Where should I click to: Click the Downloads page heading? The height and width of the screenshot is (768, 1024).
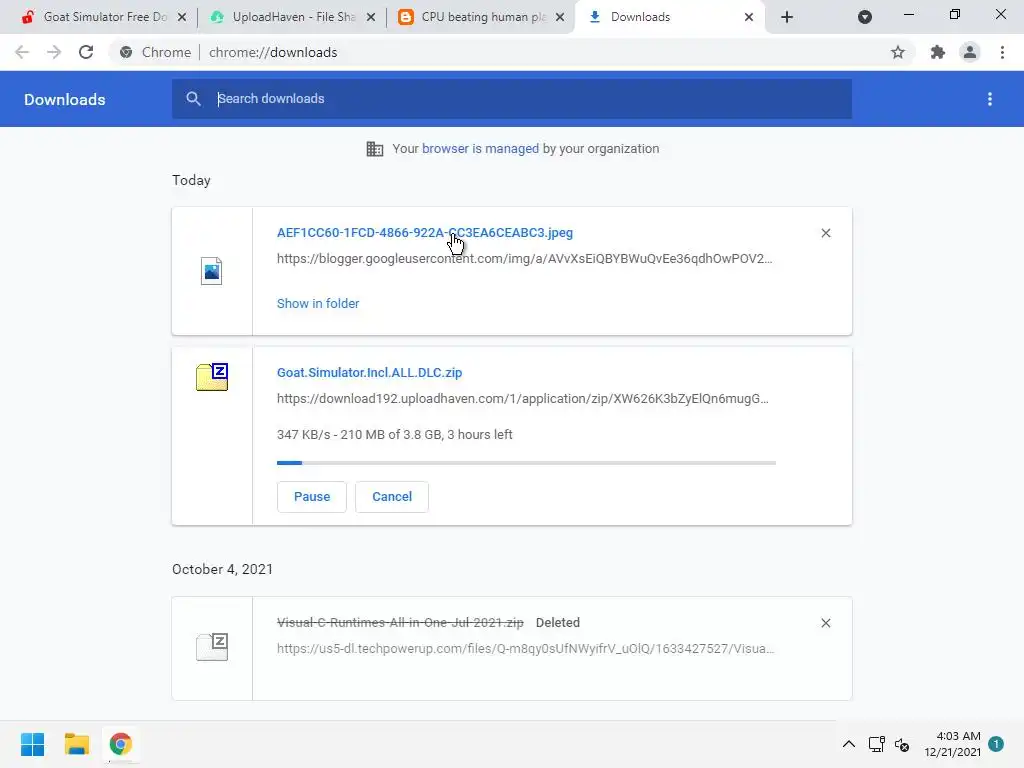coord(65,99)
